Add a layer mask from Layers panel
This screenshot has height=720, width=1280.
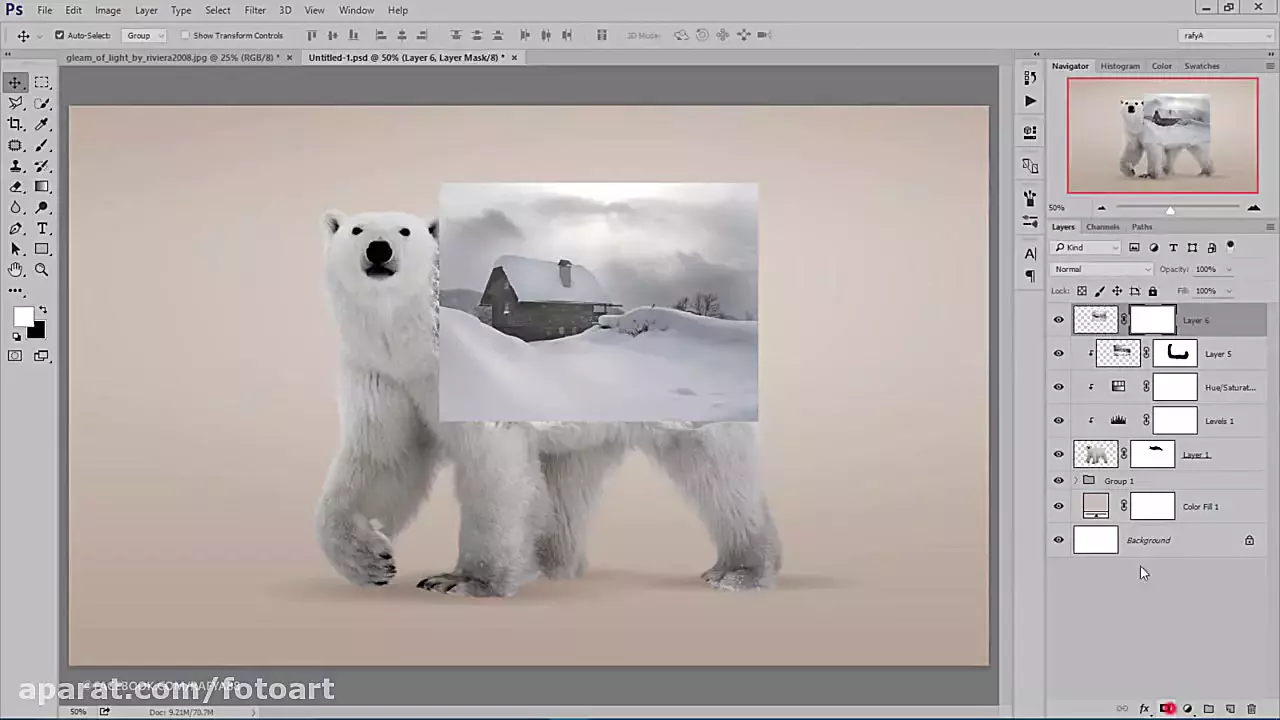click(x=1166, y=709)
